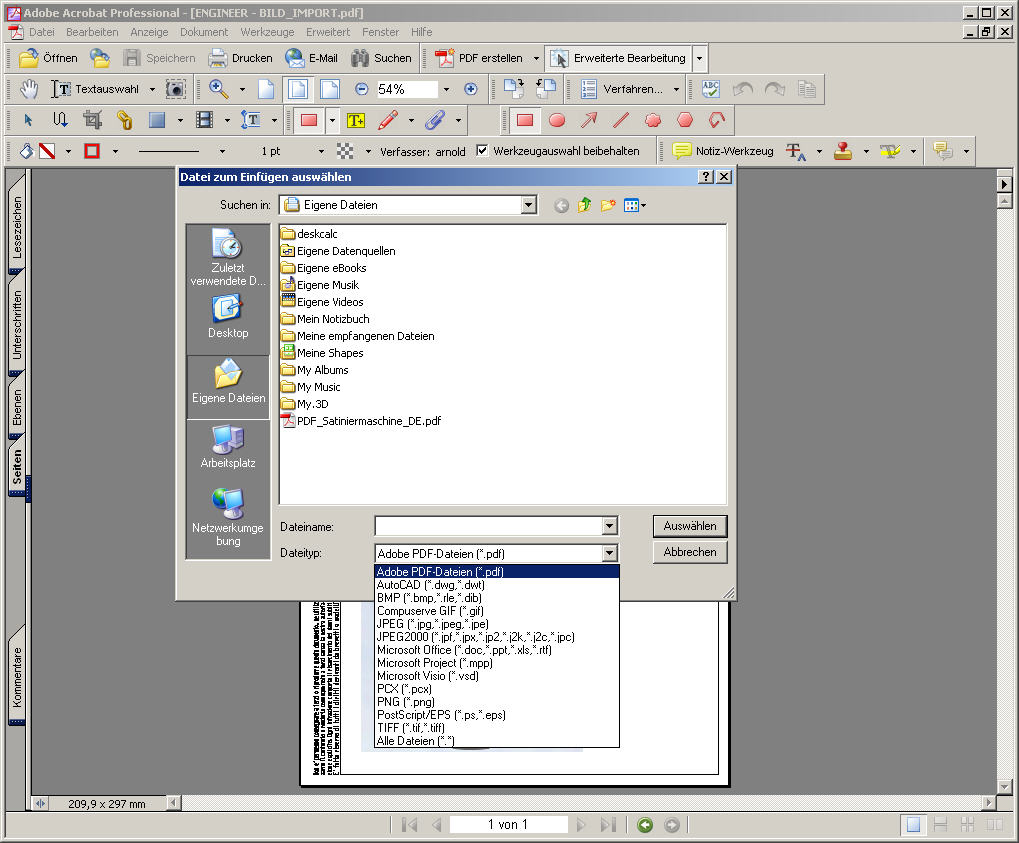Activate the Snapshot camera tool
This screenshot has height=843, width=1019.
[x=175, y=89]
